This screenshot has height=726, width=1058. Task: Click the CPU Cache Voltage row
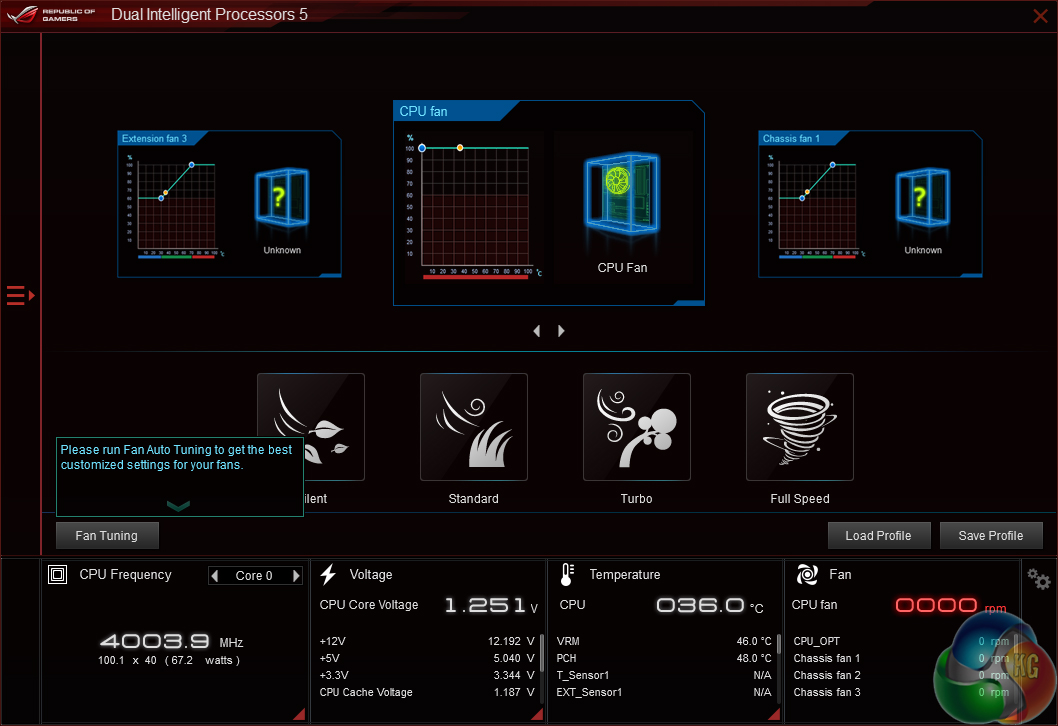pyautogui.click(x=427, y=692)
